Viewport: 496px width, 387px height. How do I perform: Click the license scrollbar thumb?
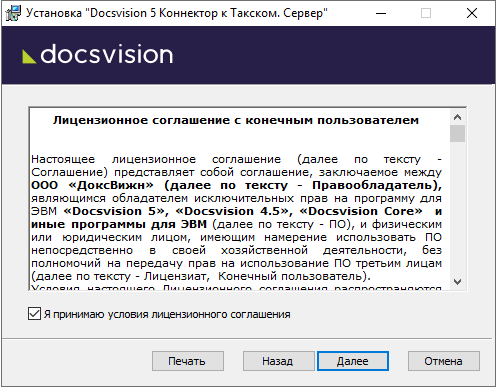click(x=457, y=134)
